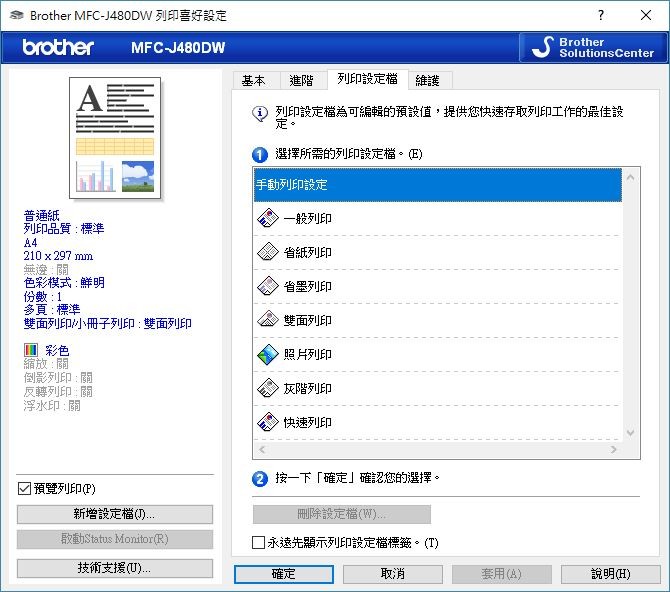This screenshot has height=592, width=670.
Task: Click the 省紙列印 profile icon
Action: [x=268, y=252]
